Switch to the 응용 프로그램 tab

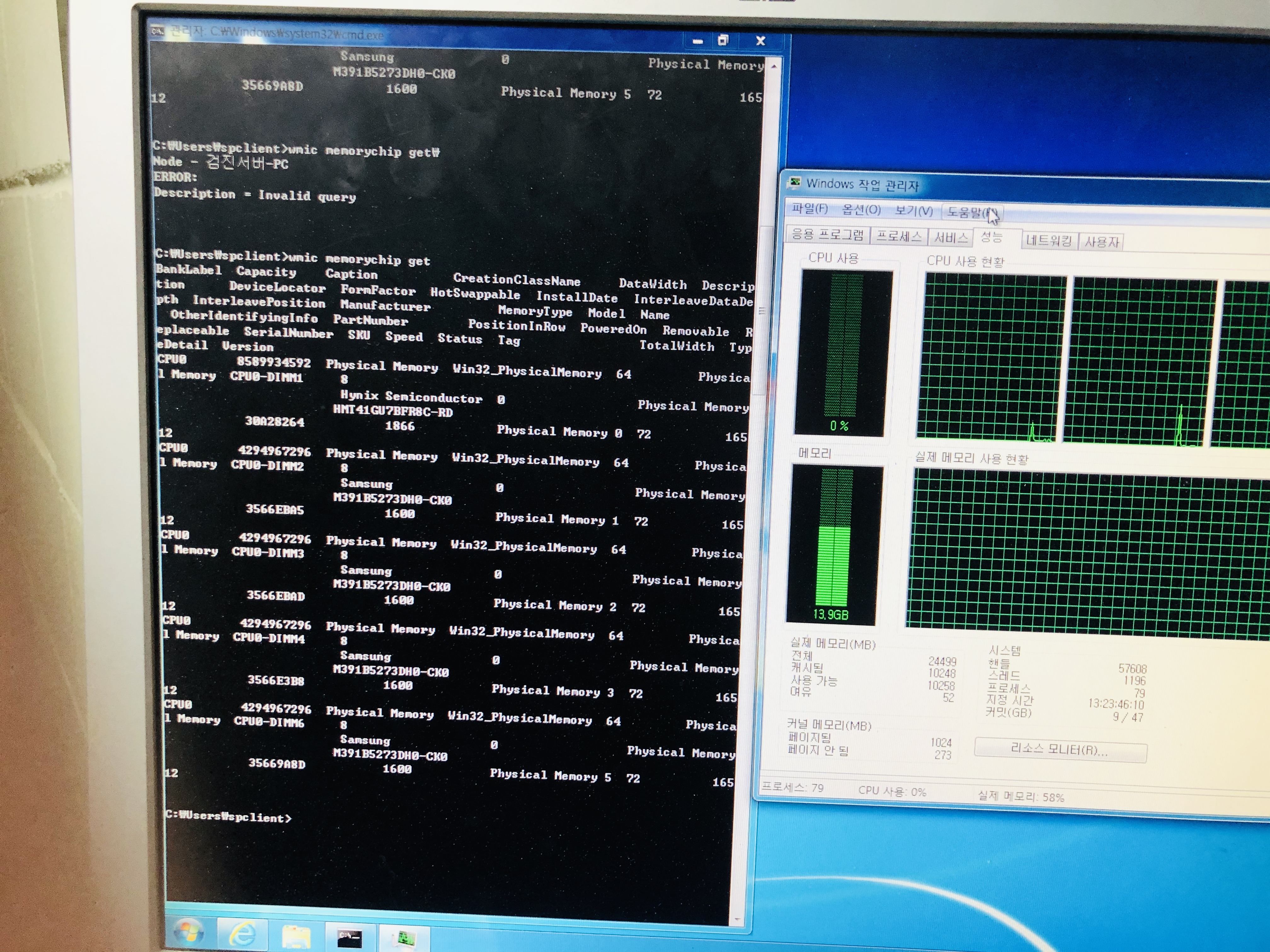(x=827, y=234)
